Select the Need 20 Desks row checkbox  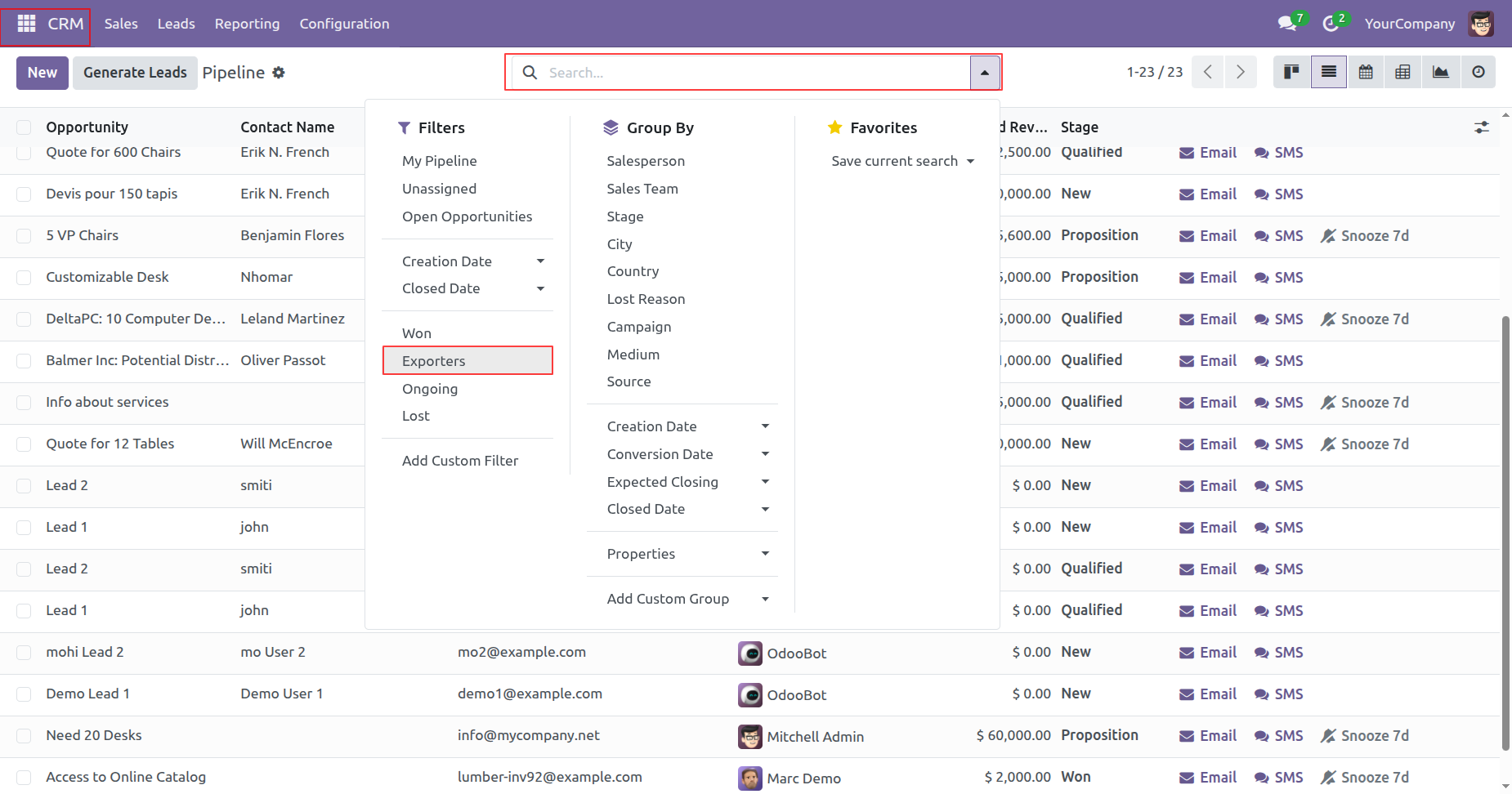(24, 736)
